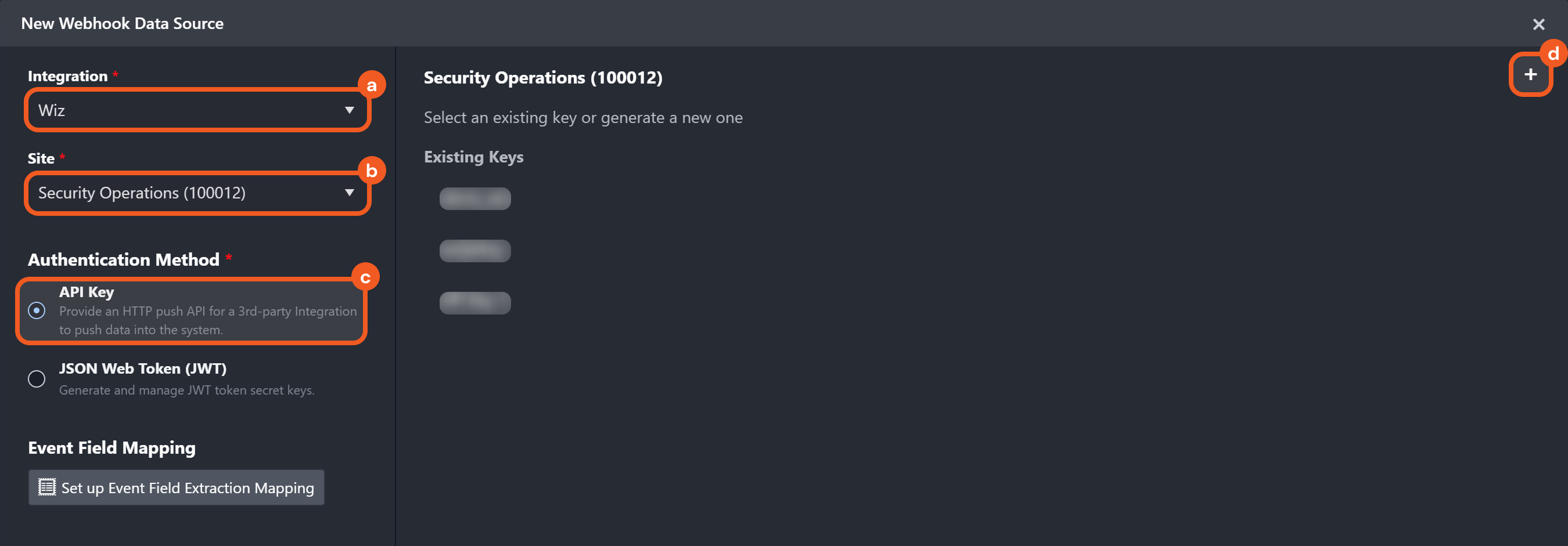Click the mapping icon inside the Extraction Mapping button
Screen dimensions: 1568x546
46,487
